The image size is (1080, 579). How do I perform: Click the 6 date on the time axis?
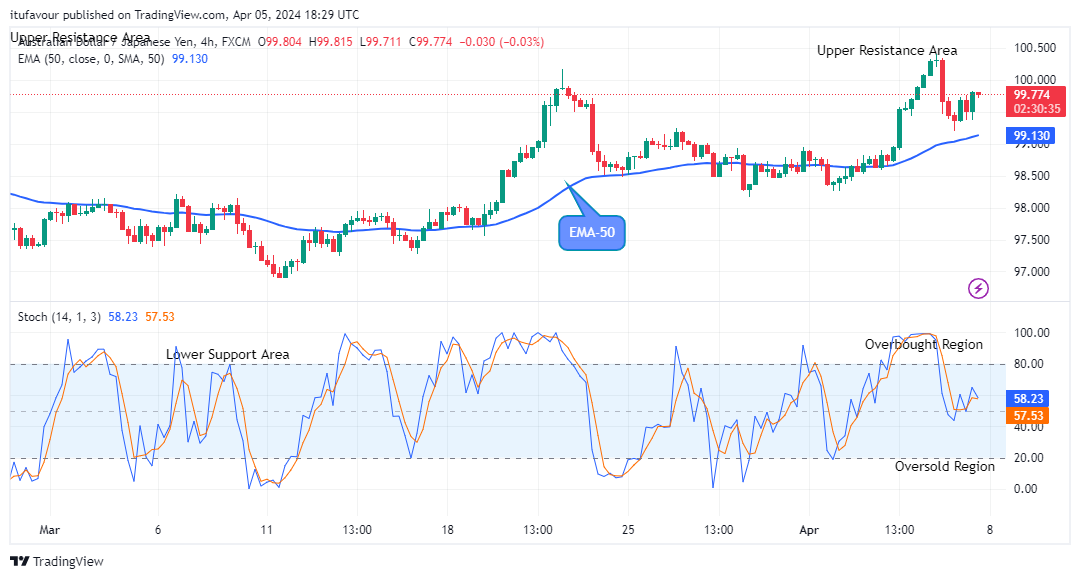pyautogui.click(x=158, y=529)
